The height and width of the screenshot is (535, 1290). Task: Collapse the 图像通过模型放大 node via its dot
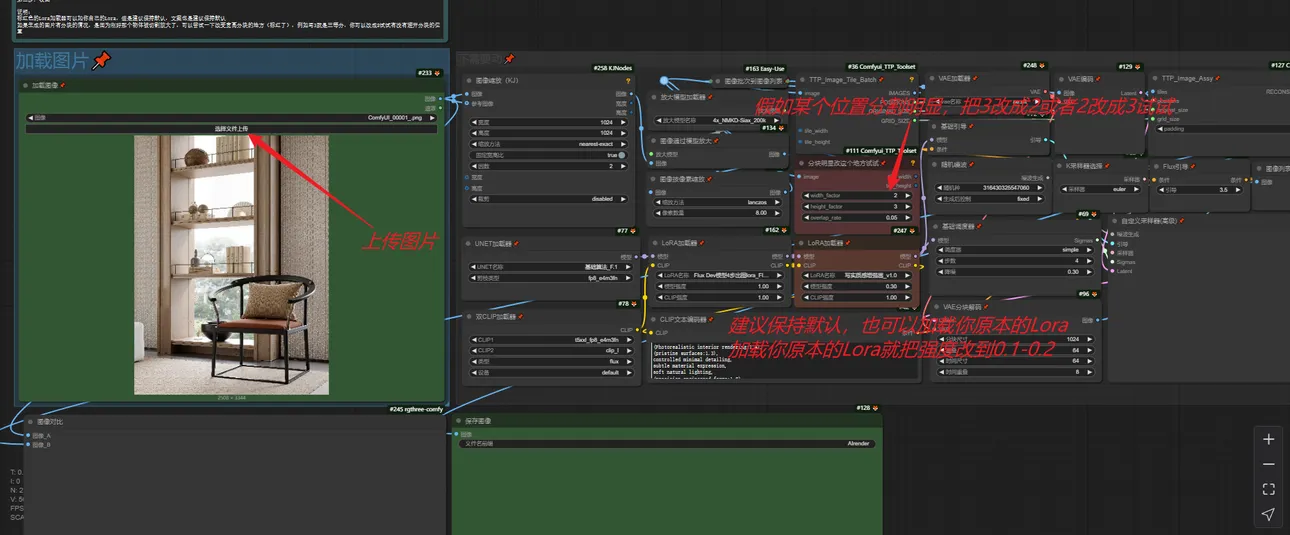pos(654,141)
